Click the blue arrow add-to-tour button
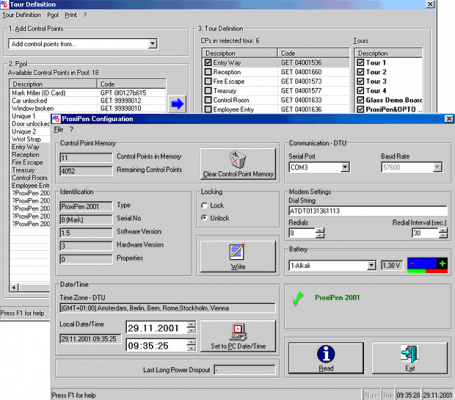This screenshot has height=400, width=455. [x=177, y=104]
